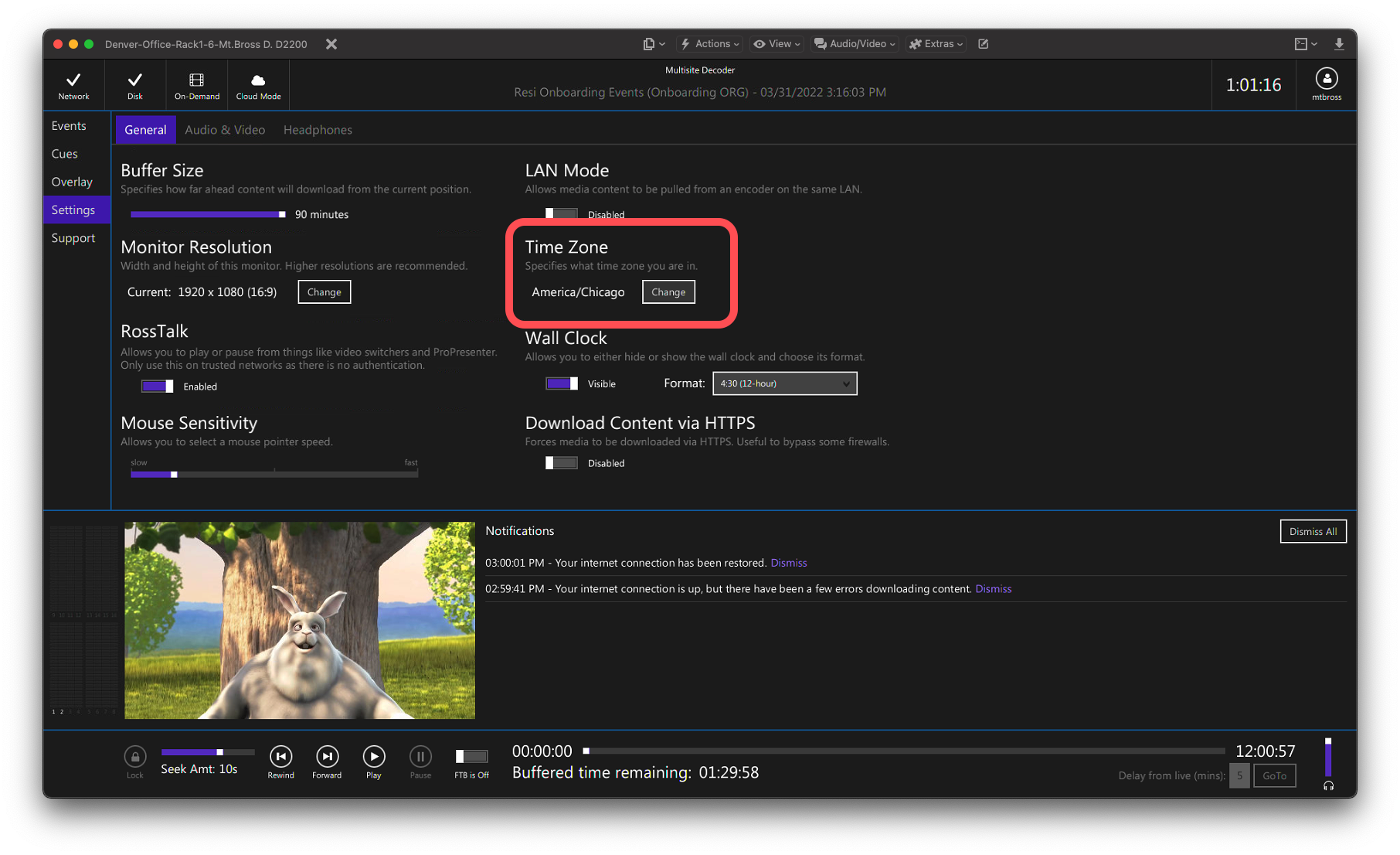The height and width of the screenshot is (855, 1400).
Task: Expand the Actions menu
Action: (x=710, y=44)
